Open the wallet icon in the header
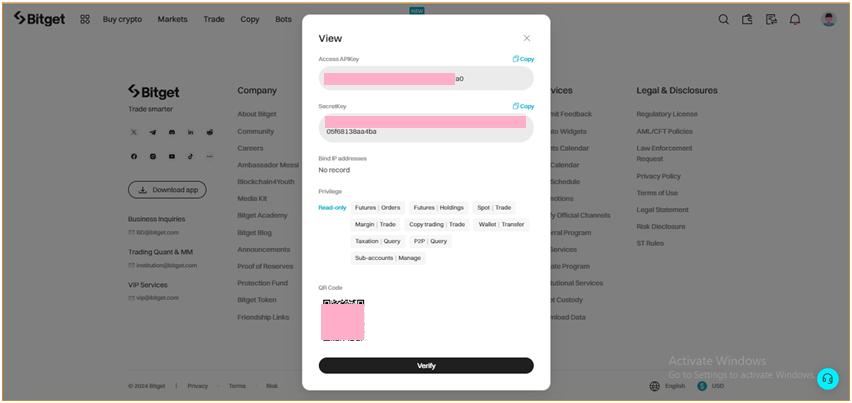 [747, 20]
